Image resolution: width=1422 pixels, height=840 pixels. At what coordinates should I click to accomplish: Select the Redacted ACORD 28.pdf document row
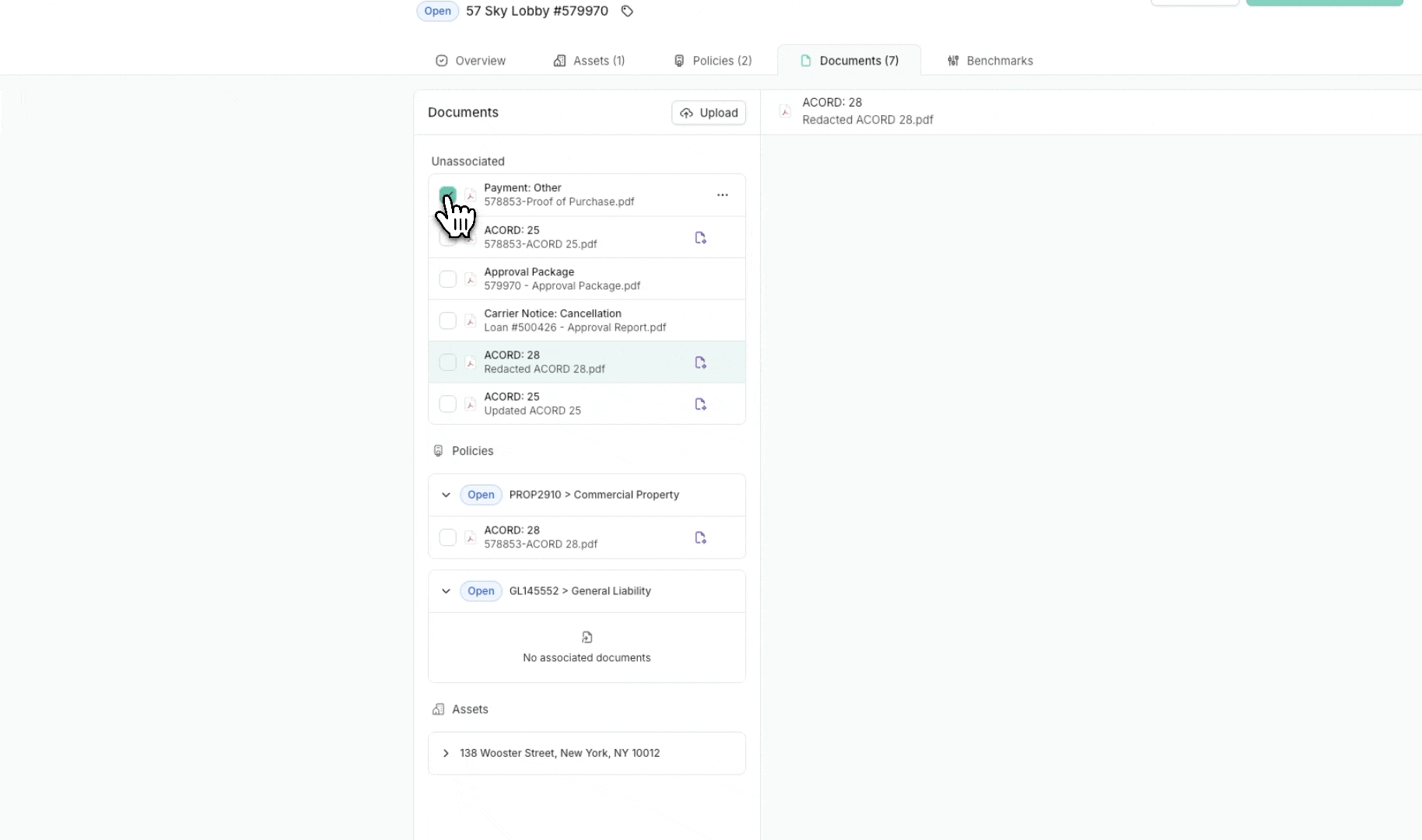pos(576,362)
